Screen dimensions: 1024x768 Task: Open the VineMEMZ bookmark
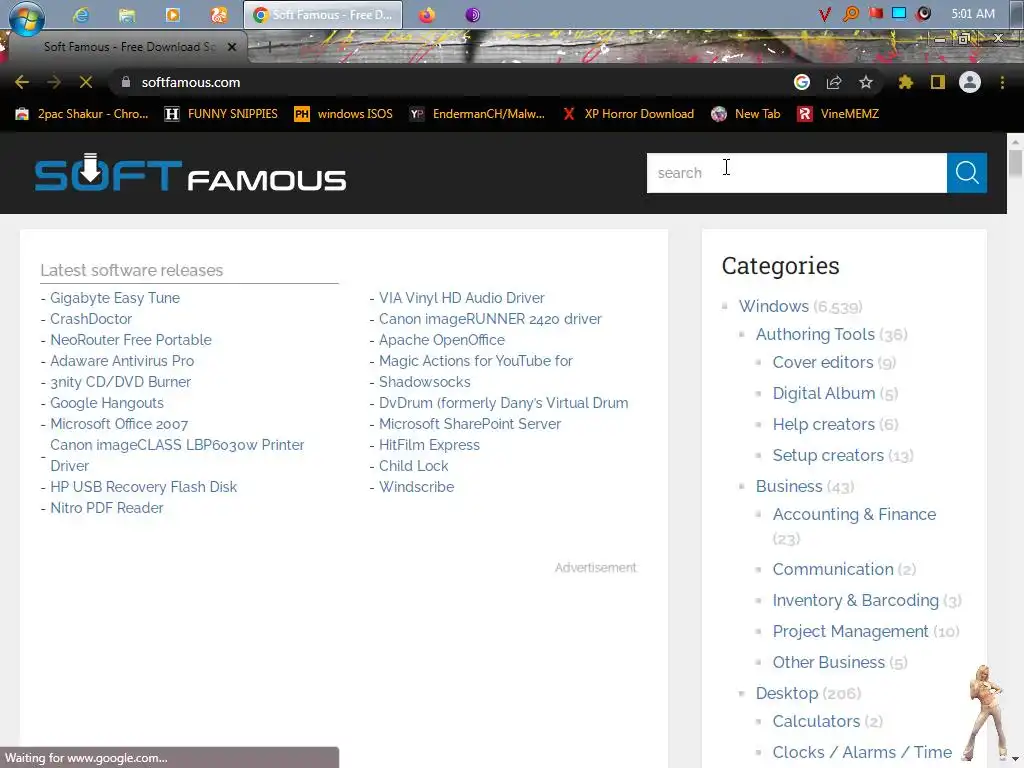point(839,114)
